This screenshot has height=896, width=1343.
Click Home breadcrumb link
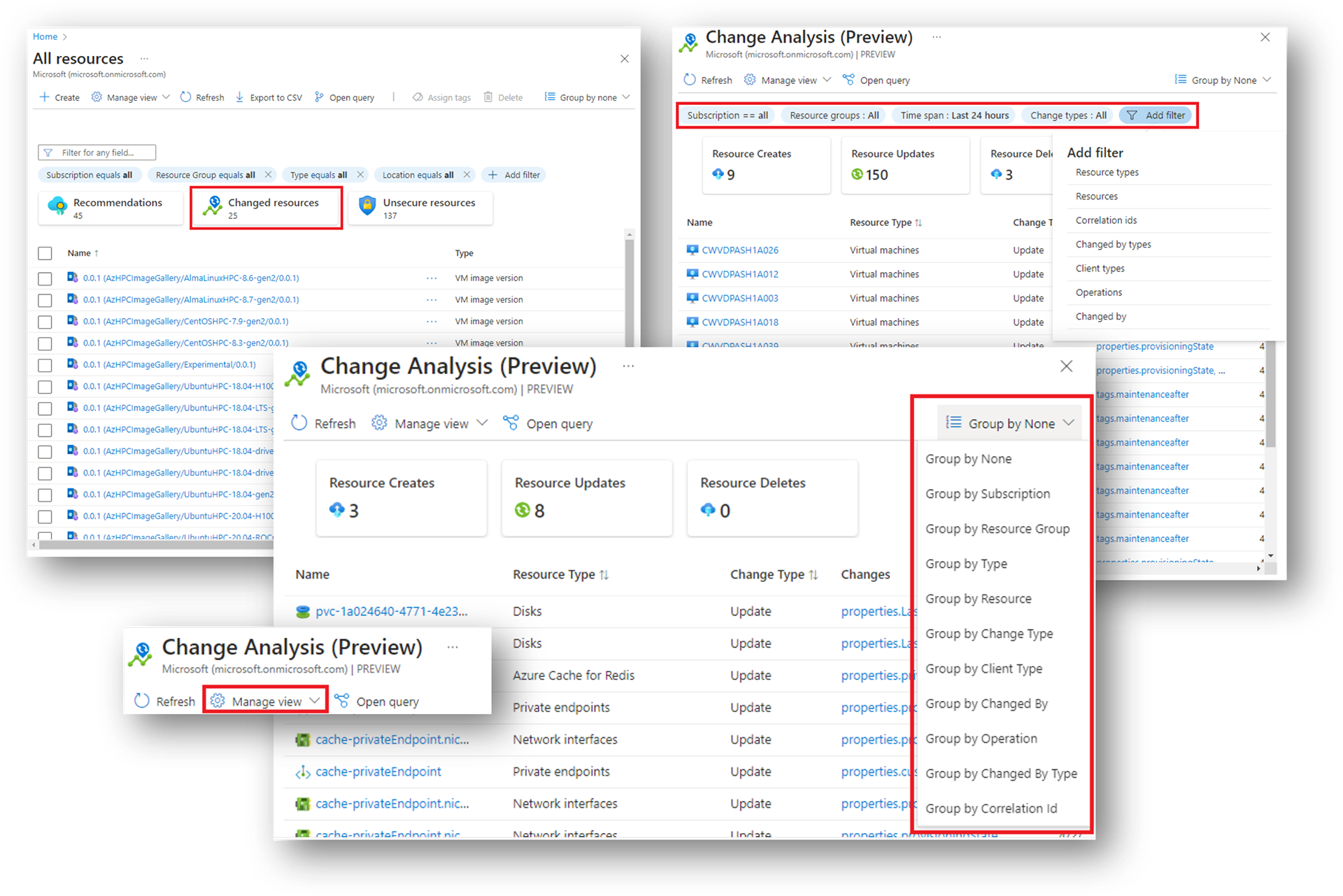(45, 36)
